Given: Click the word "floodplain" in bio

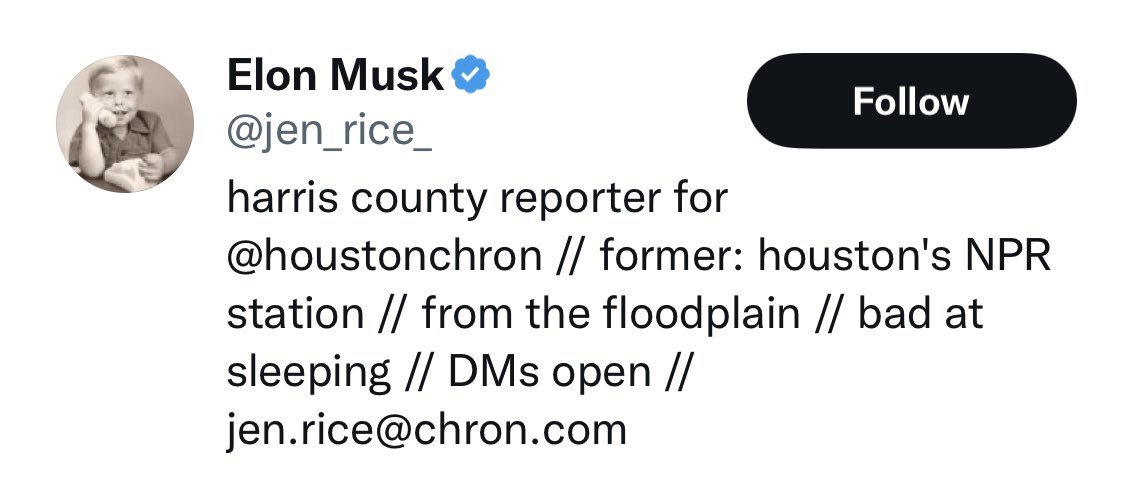Looking at the screenshot, I should [701, 314].
